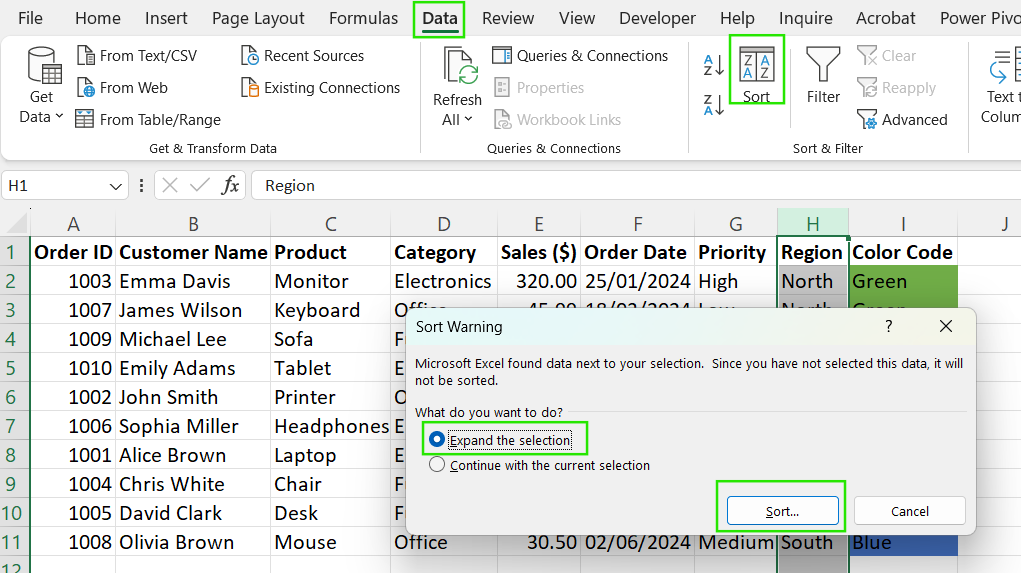This screenshot has width=1021, height=573.
Task: Click the Select All corner triangle
Action: coord(16,223)
